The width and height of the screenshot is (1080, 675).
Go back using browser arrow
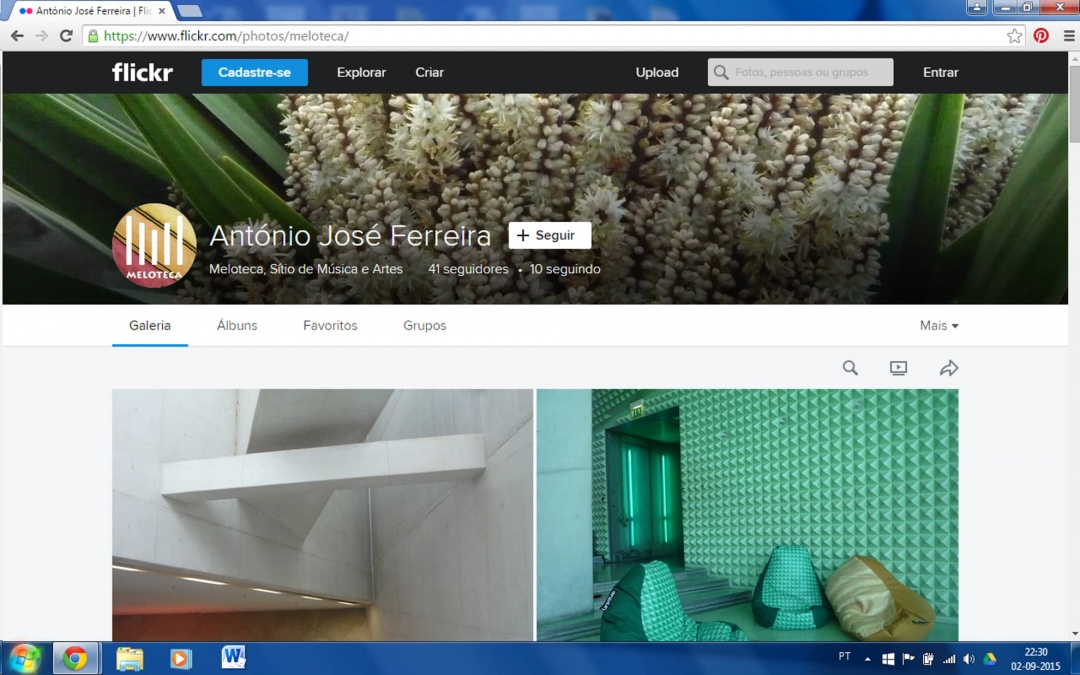pos(17,36)
